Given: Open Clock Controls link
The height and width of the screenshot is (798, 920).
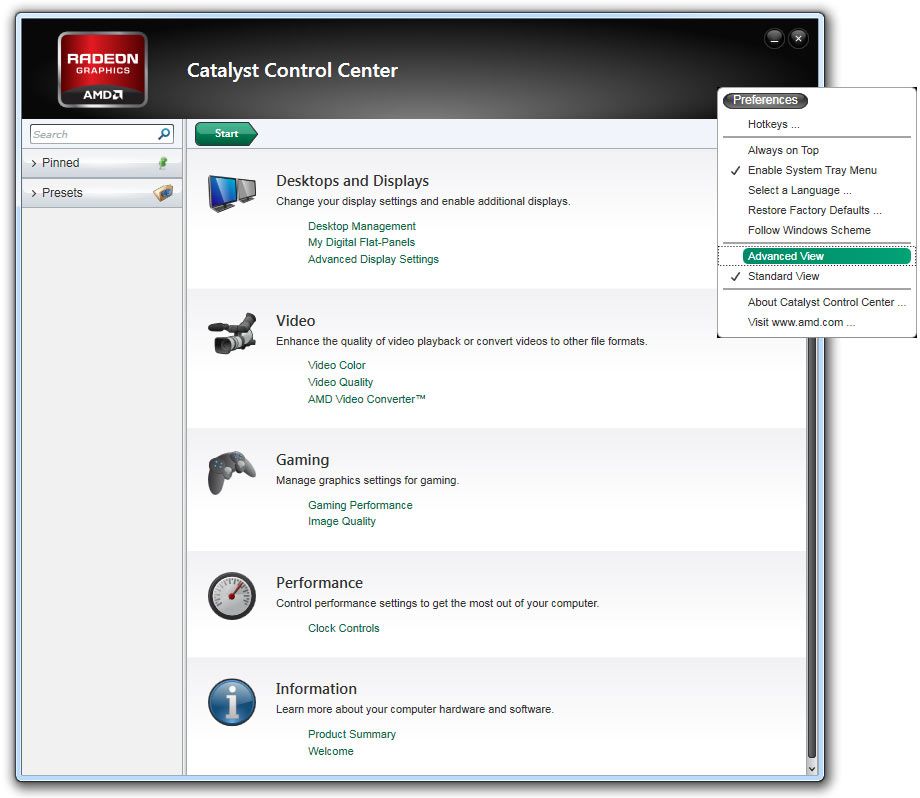Looking at the screenshot, I should click(x=344, y=628).
